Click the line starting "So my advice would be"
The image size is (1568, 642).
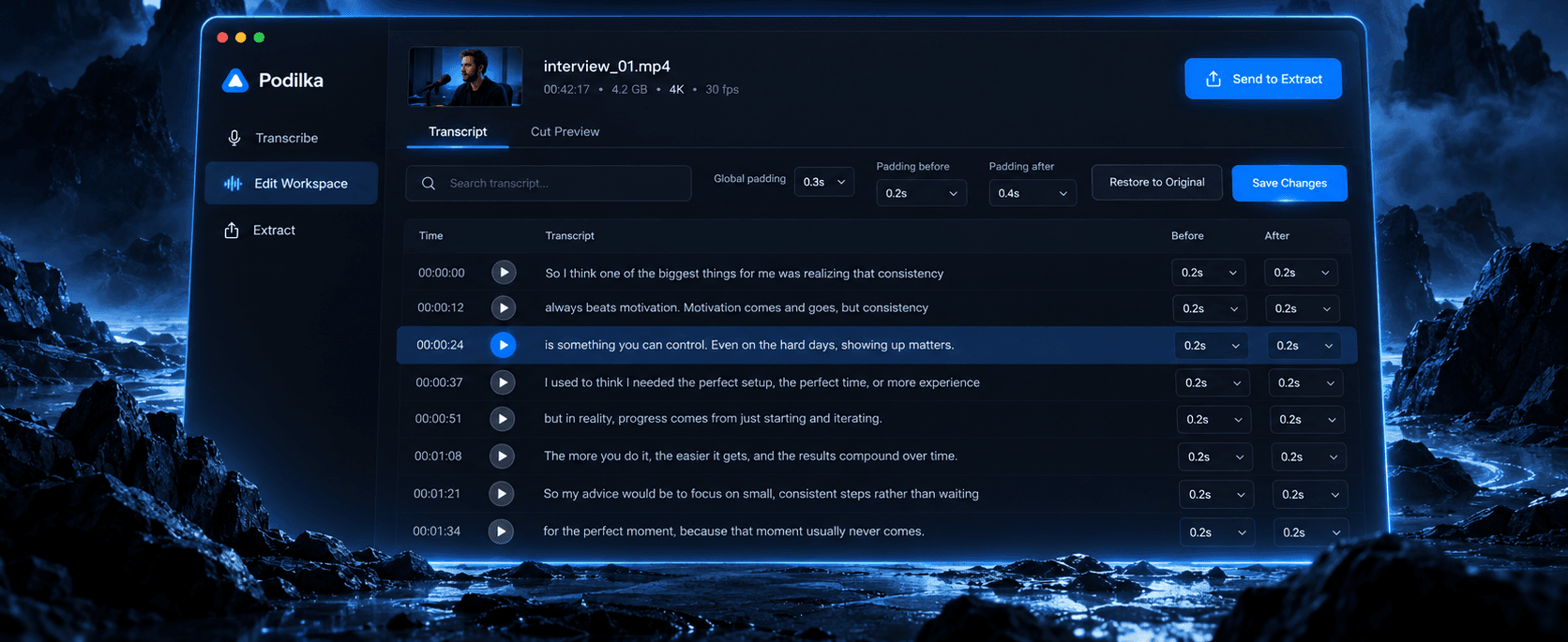pos(761,494)
